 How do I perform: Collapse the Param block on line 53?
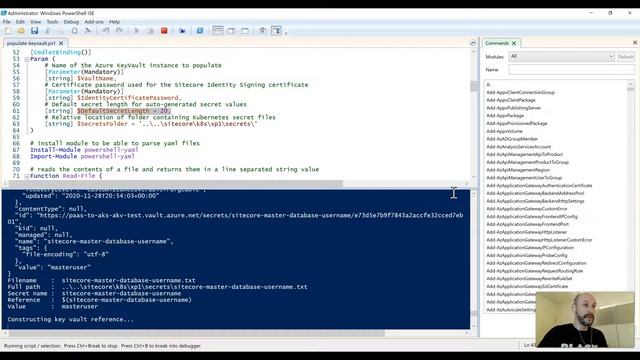point(27,59)
